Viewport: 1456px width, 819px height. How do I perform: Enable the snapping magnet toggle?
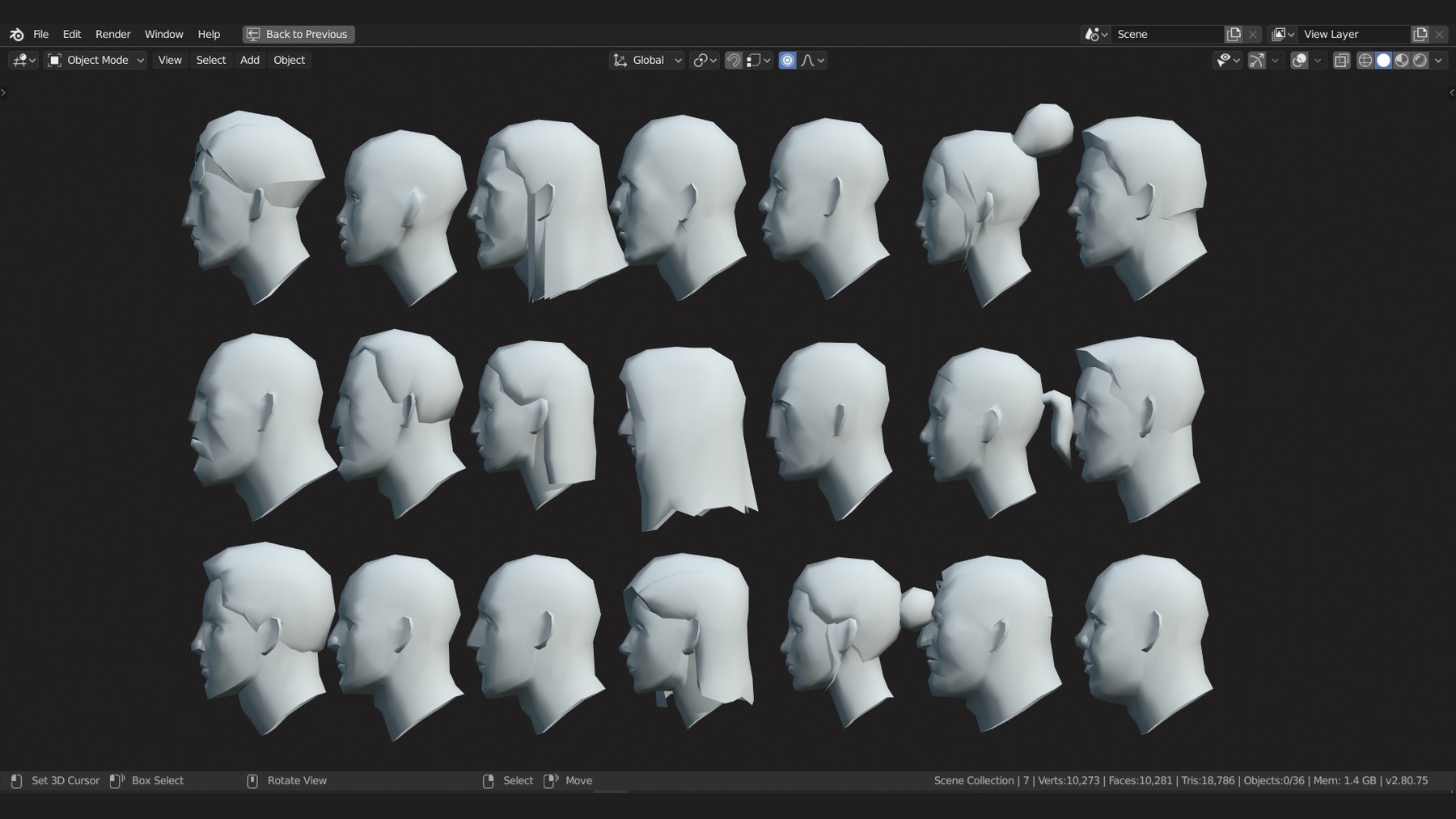tap(733, 60)
